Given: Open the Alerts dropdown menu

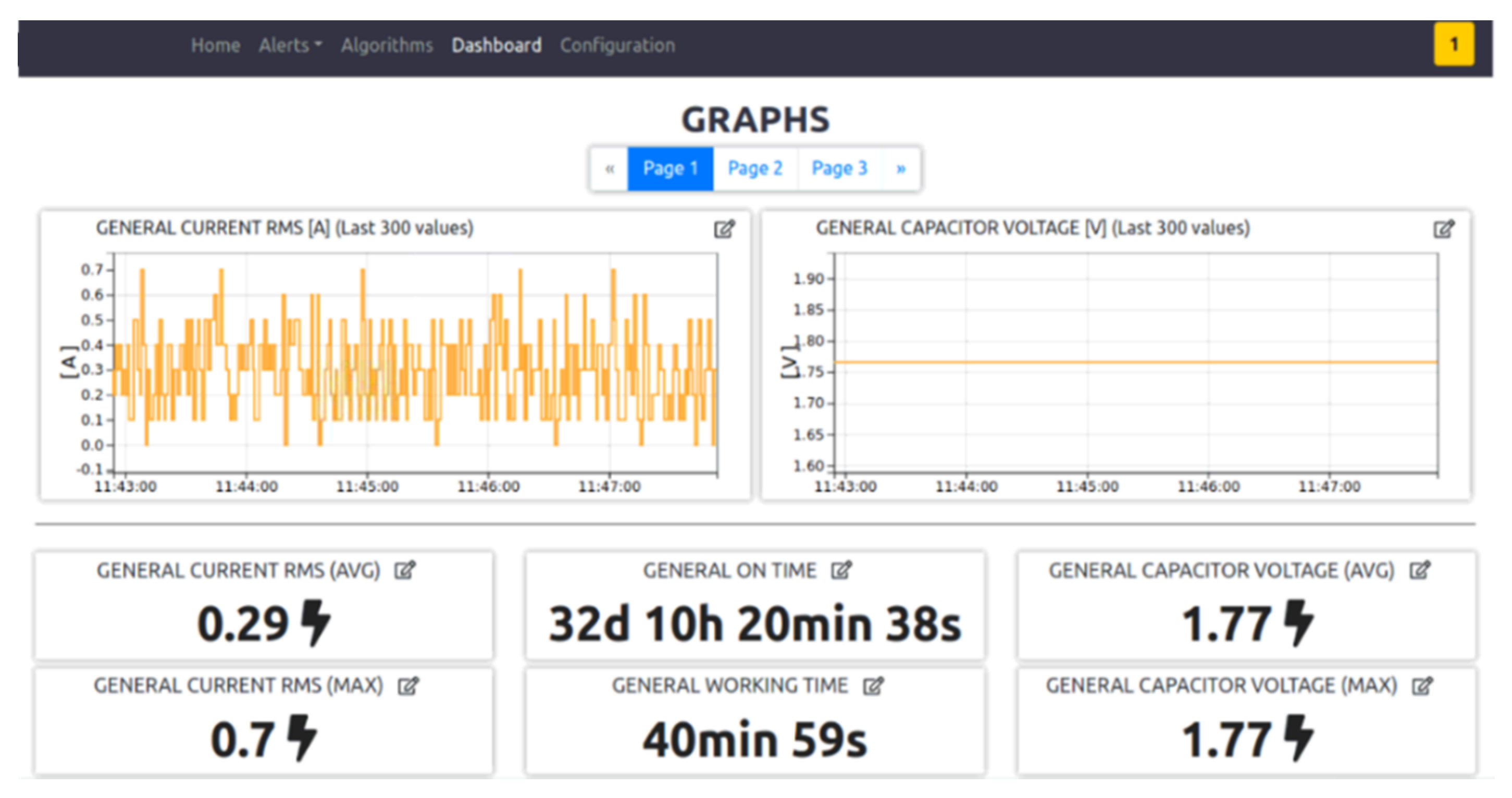Looking at the screenshot, I should click(291, 45).
